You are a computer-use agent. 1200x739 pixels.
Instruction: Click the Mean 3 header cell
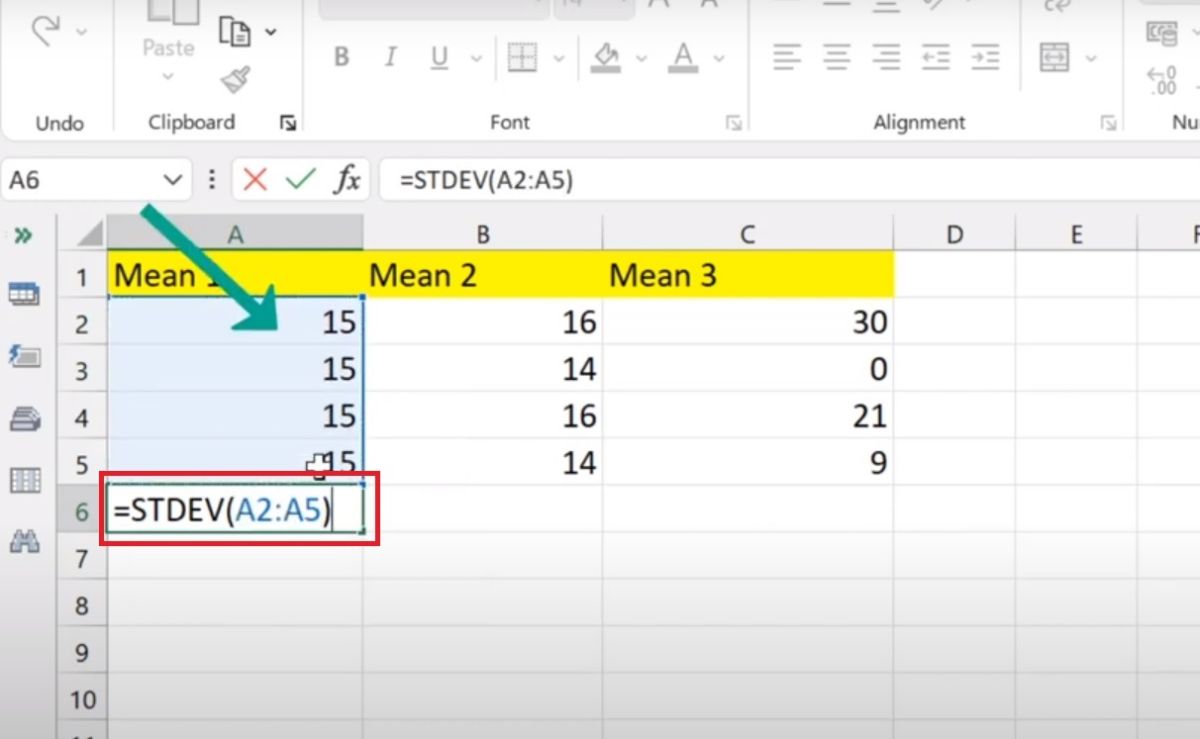click(748, 275)
